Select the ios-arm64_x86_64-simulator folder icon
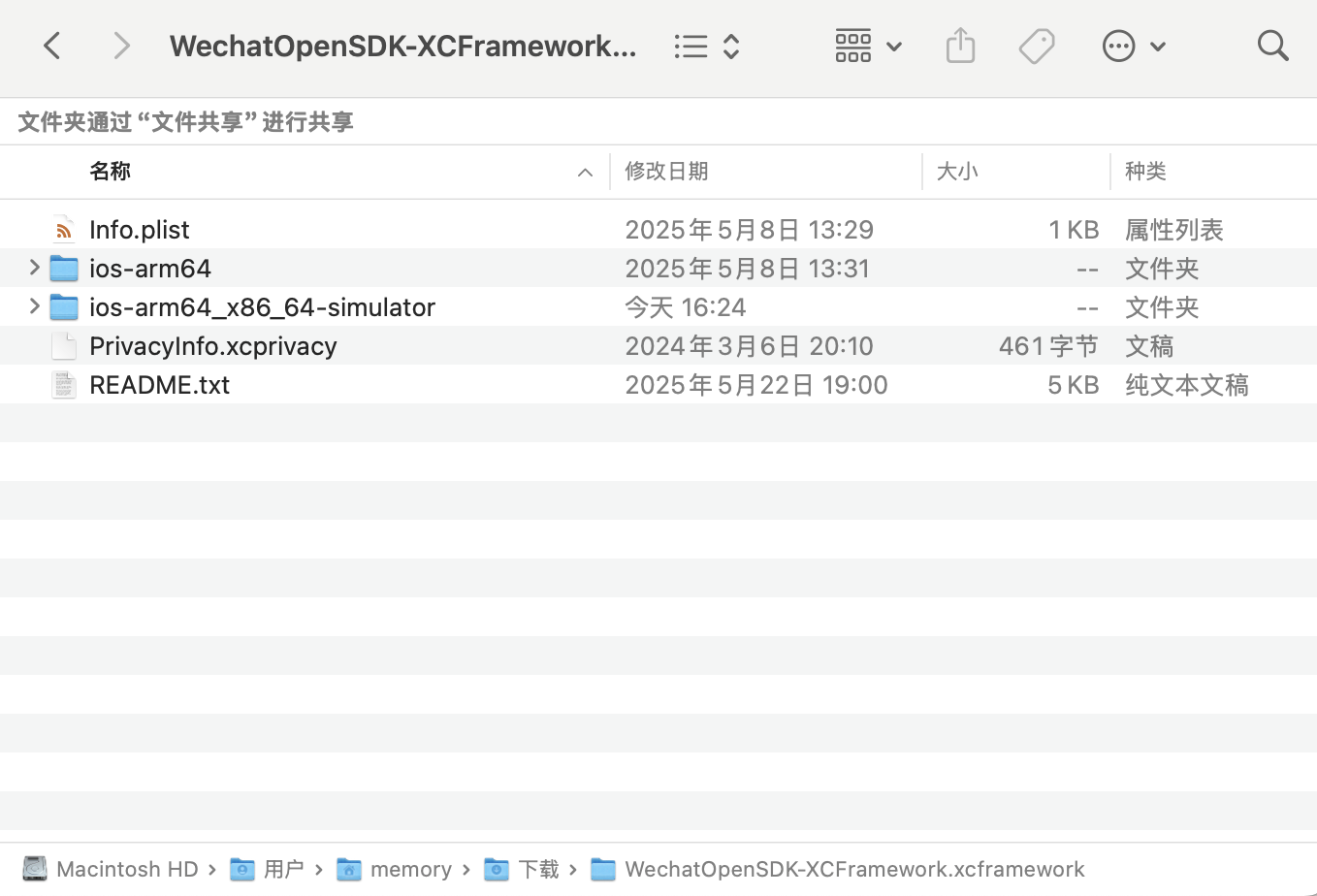 pos(64,307)
